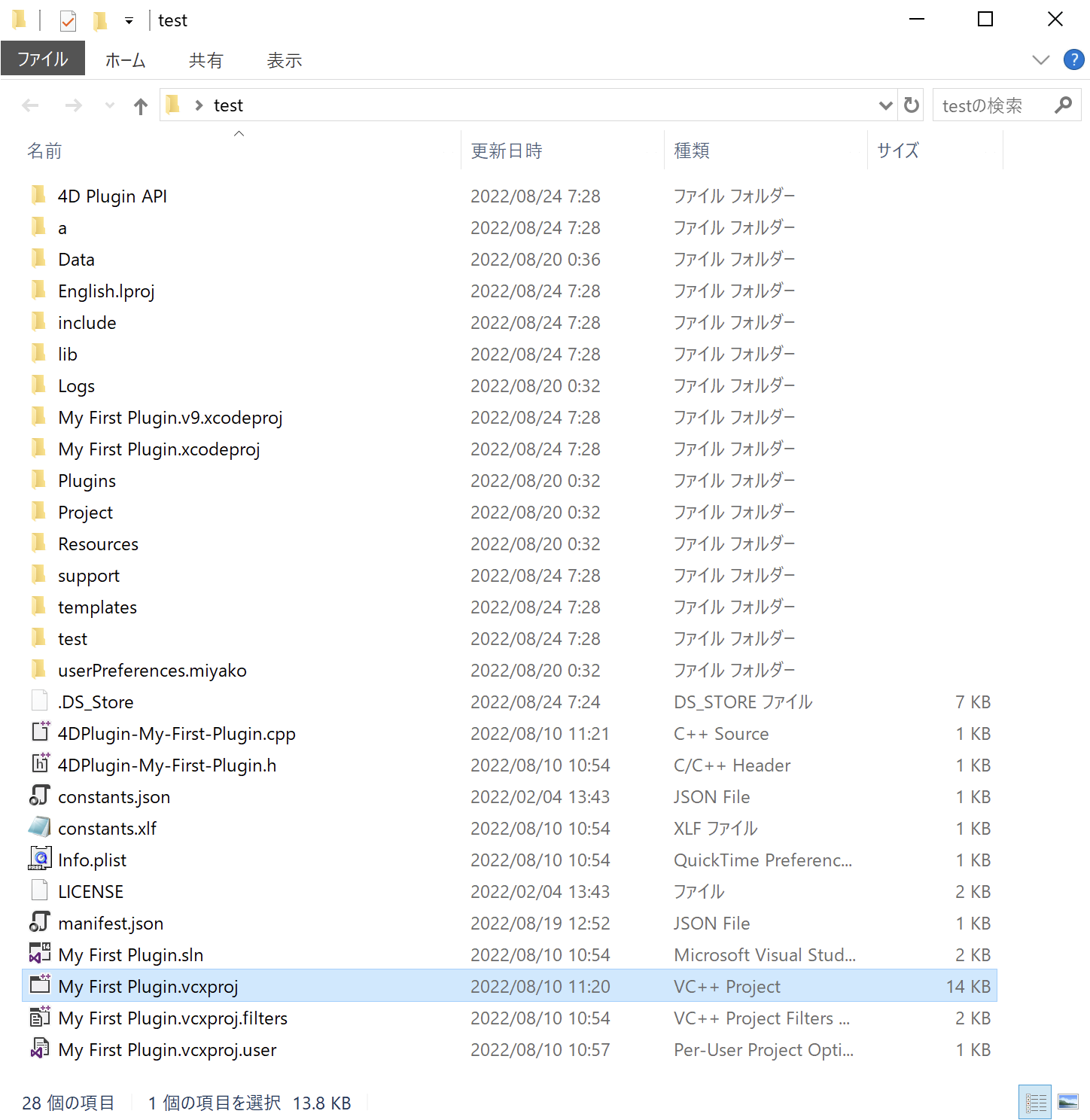
Task: Open the My First Plugin.sln Visual Studio icon
Action: [x=40, y=954]
